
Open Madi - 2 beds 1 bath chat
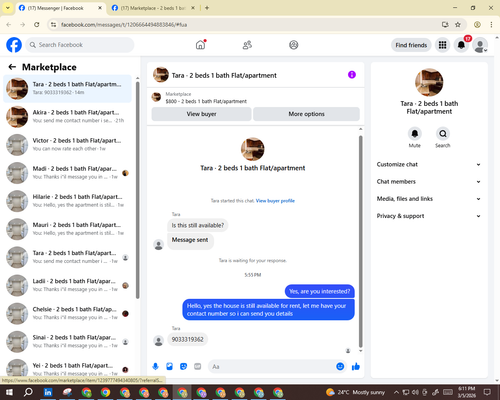[x=67, y=173]
